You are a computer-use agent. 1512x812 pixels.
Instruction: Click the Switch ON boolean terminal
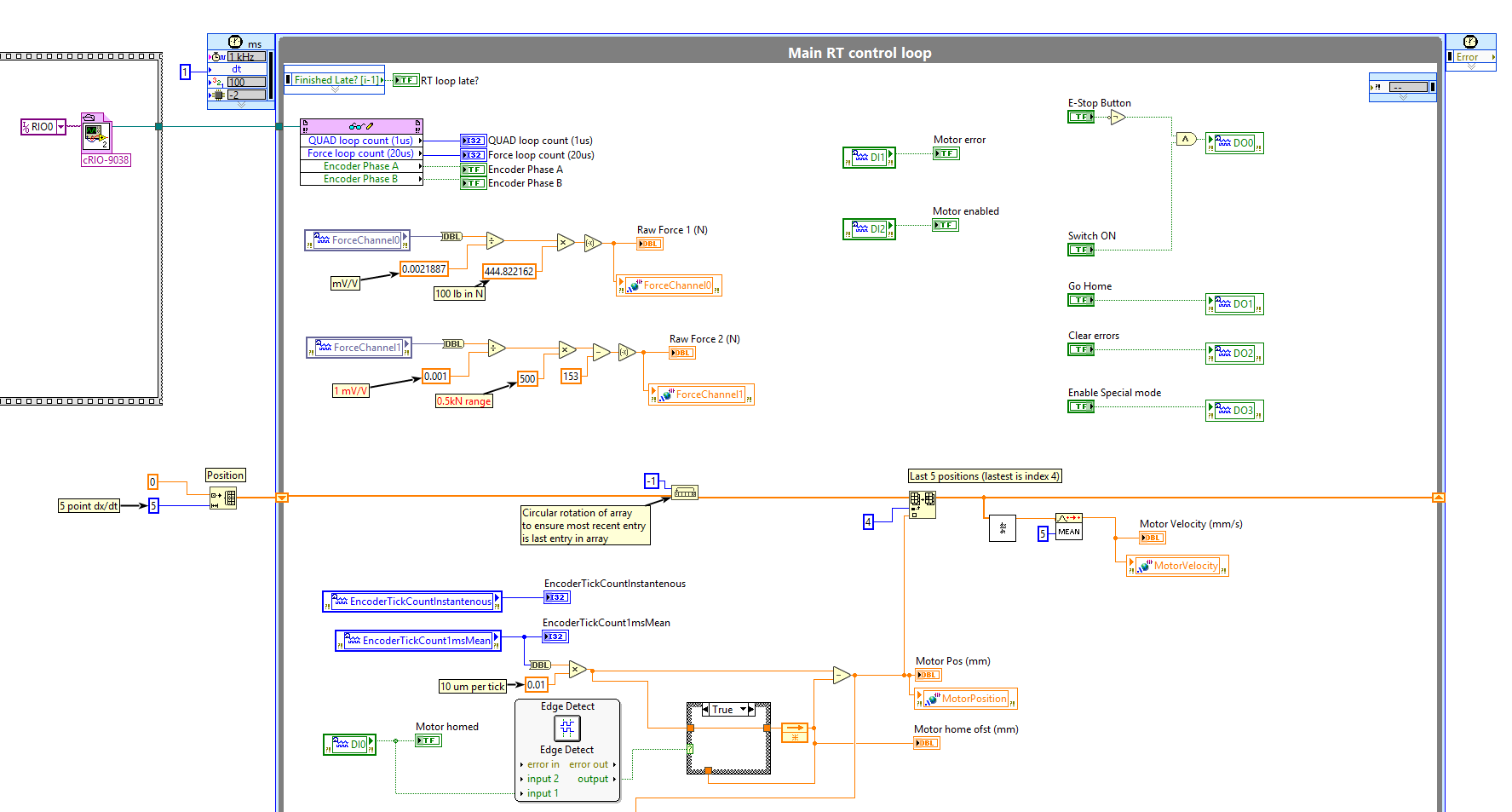click(x=1081, y=250)
